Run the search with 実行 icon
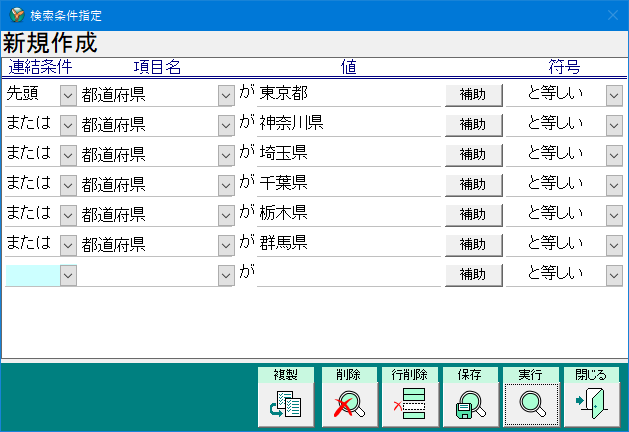Screen dimensions: 629x432 [531, 404]
